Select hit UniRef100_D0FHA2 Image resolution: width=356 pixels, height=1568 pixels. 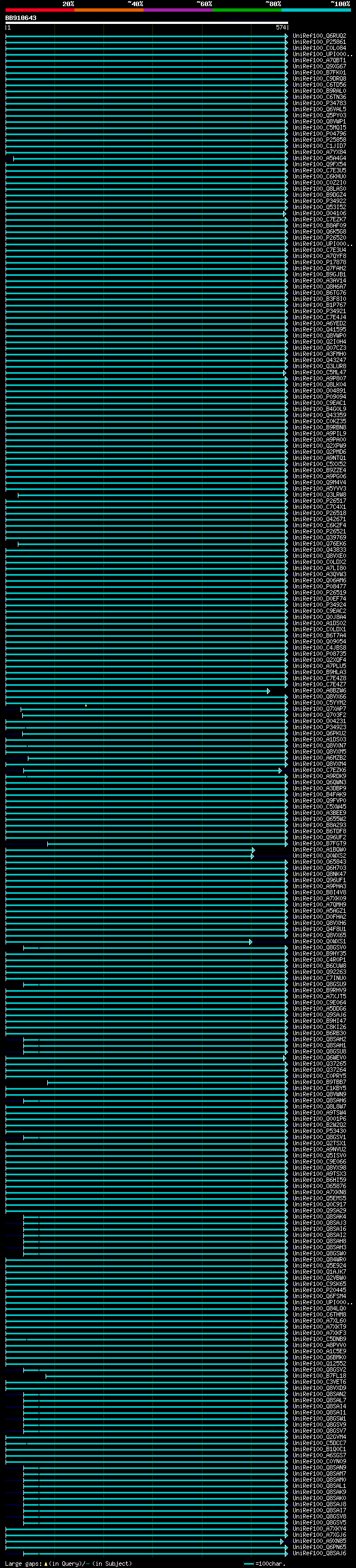pyautogui.click(x=319, y=917)
